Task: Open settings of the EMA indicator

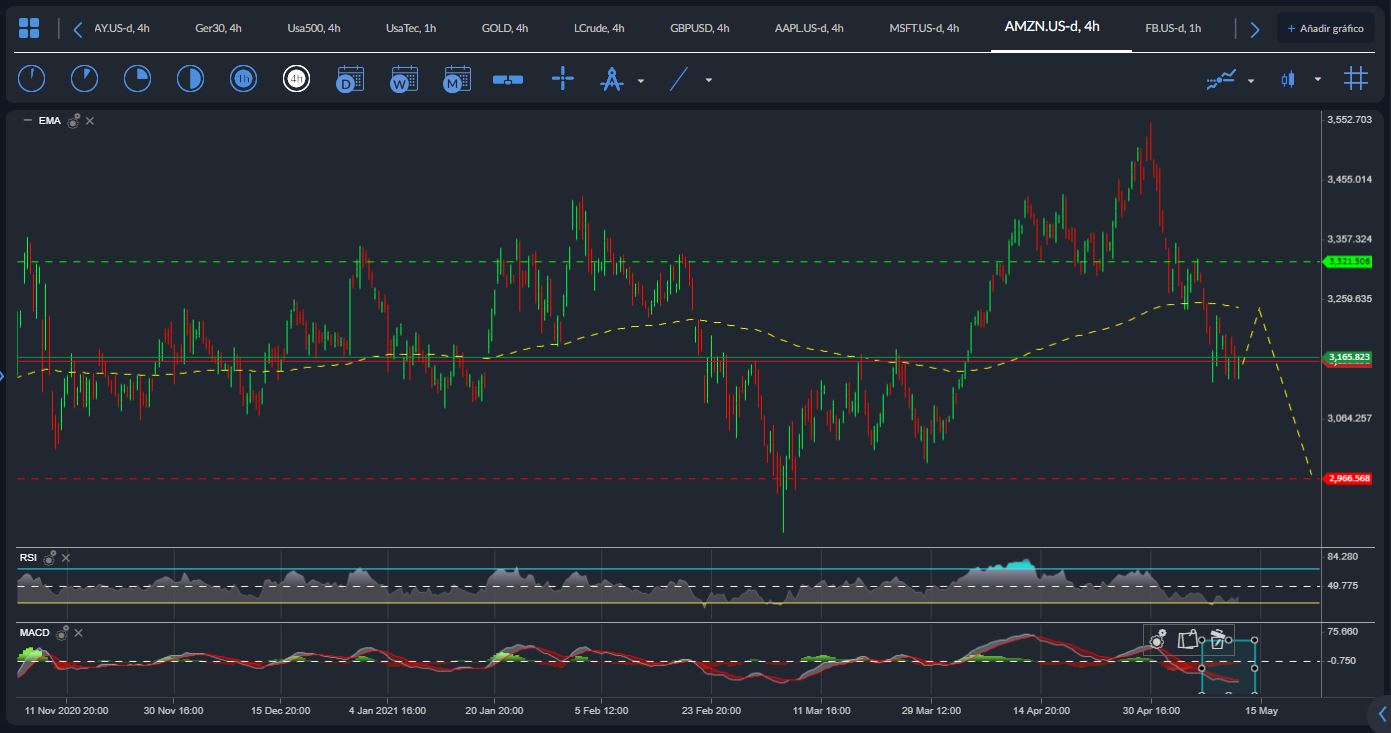Action: tap(71, 120)
